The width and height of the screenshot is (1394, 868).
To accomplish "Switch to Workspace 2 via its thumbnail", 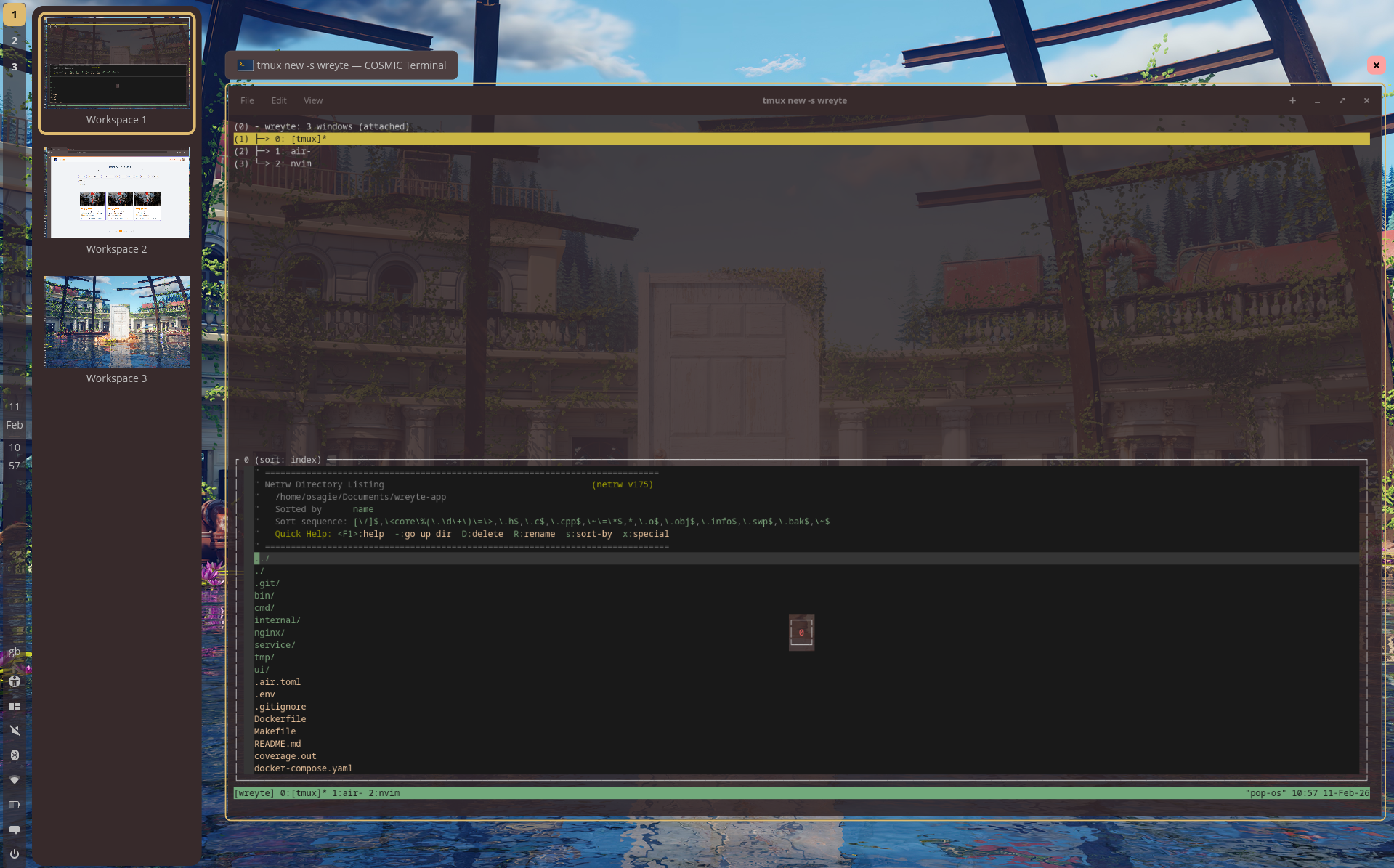I will (116, 192).
